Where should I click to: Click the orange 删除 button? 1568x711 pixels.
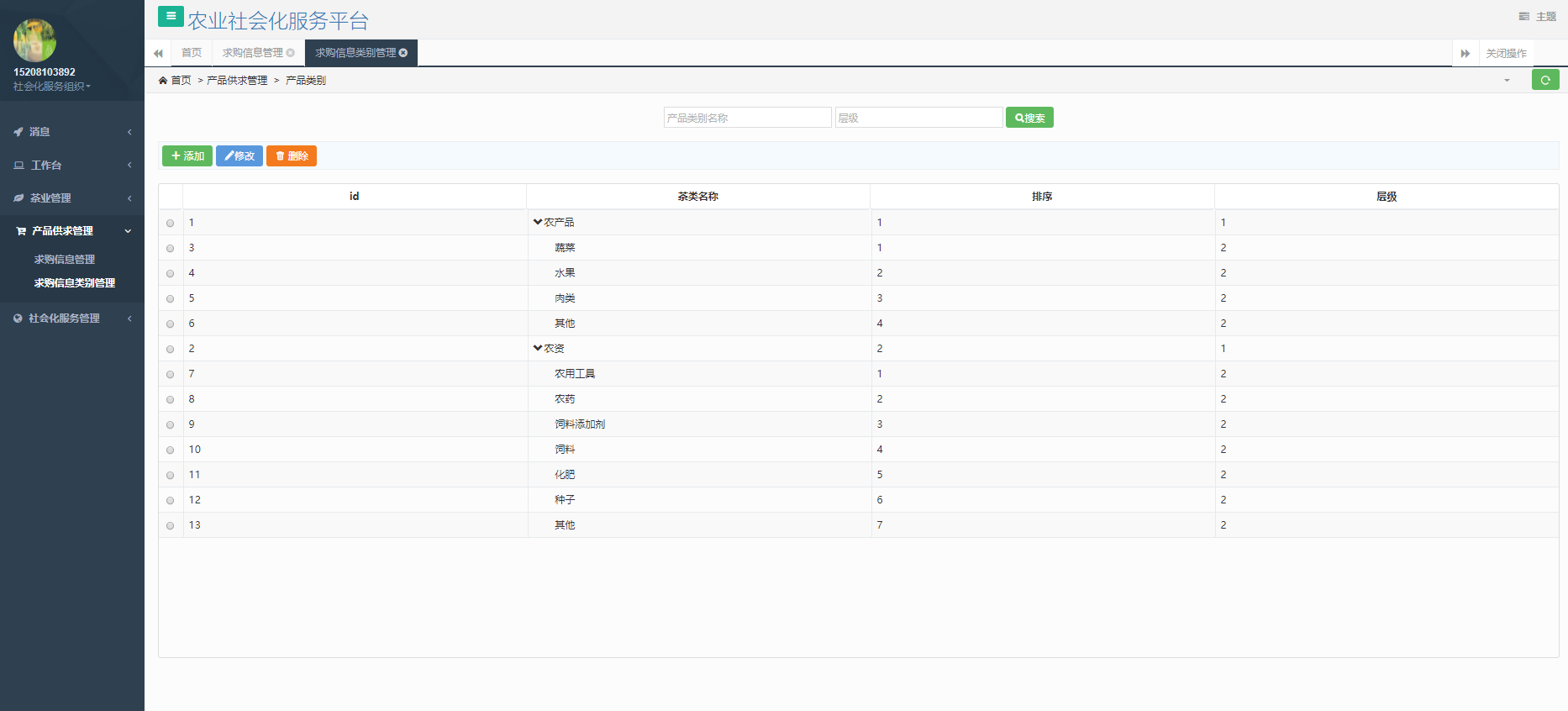coord(291,156)
